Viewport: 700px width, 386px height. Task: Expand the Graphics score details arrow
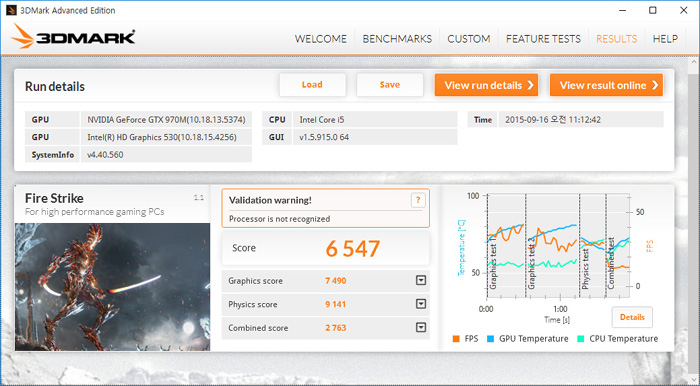pos(421,280)
